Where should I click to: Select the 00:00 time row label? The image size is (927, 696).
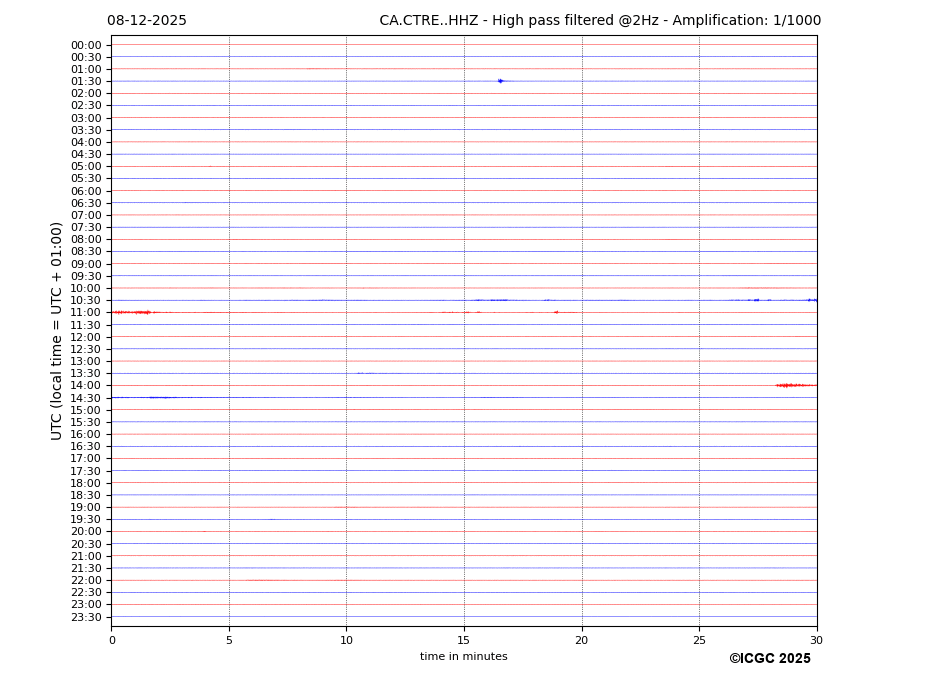[86, 45]
